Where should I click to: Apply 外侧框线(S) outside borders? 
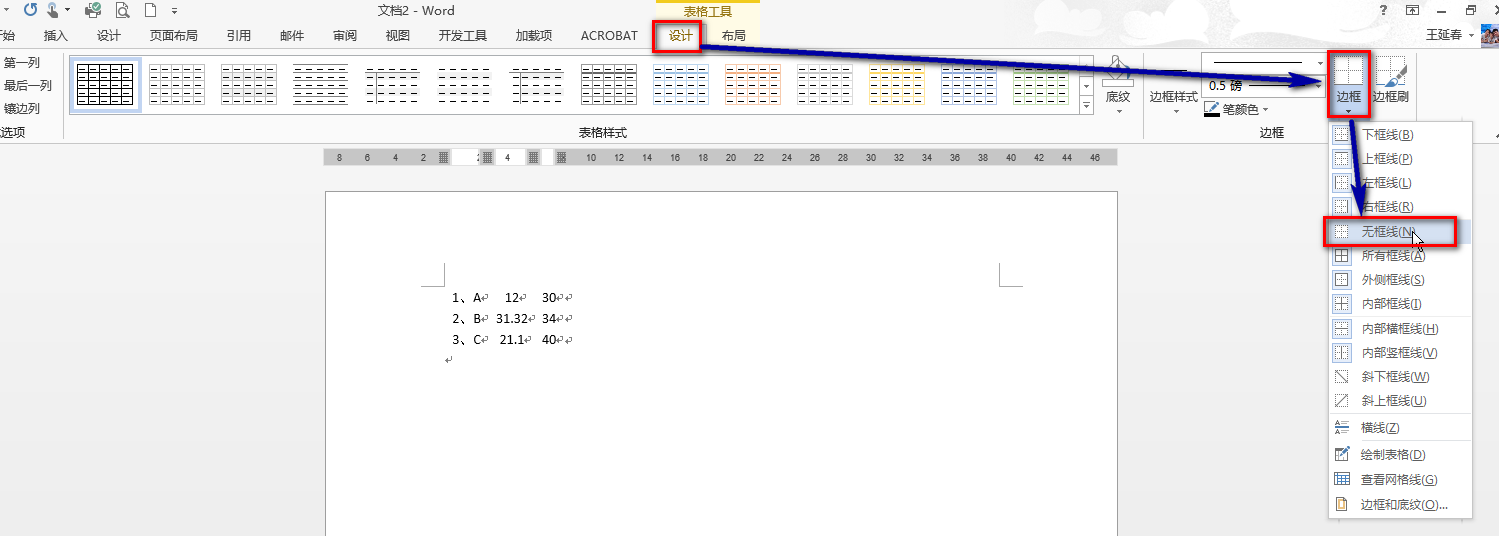tap(1400, 279)
